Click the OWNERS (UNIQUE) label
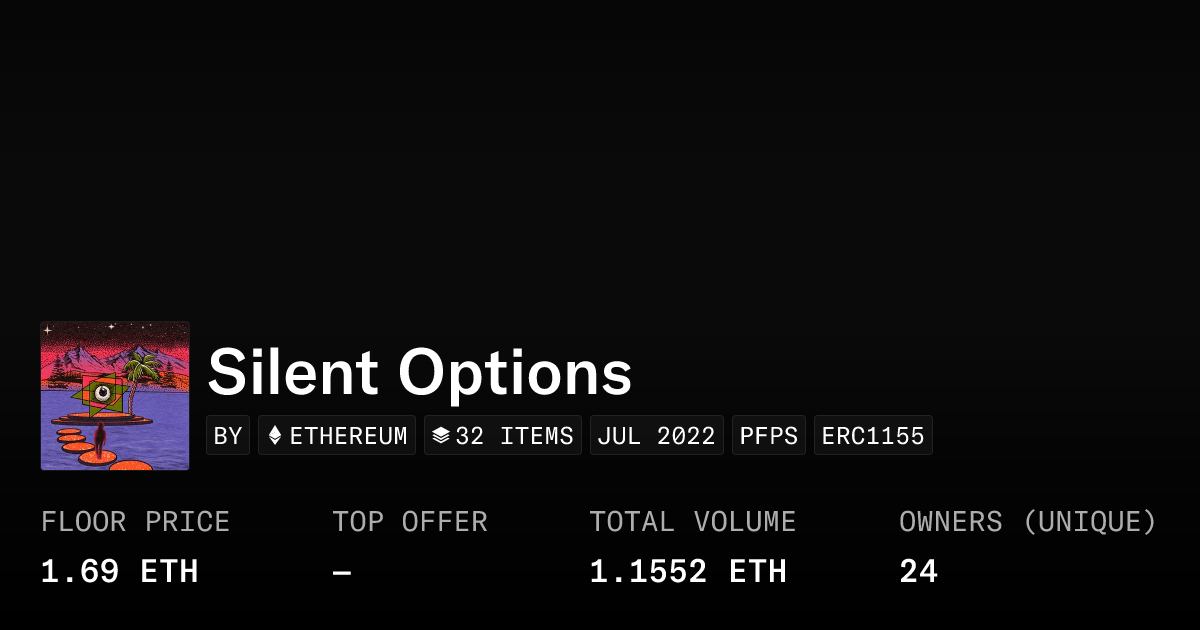The height and width of the screenshot is (630, 1200). tap(1027, 522)
